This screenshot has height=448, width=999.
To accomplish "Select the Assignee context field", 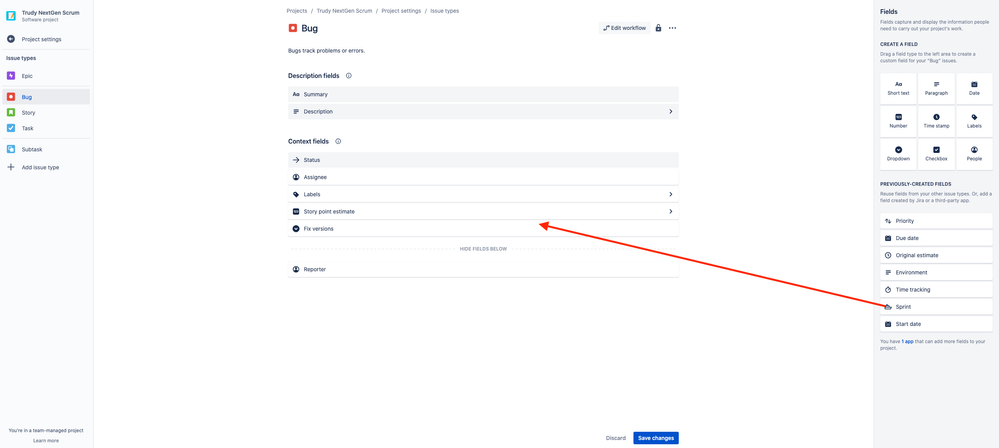I will [483, 177].
